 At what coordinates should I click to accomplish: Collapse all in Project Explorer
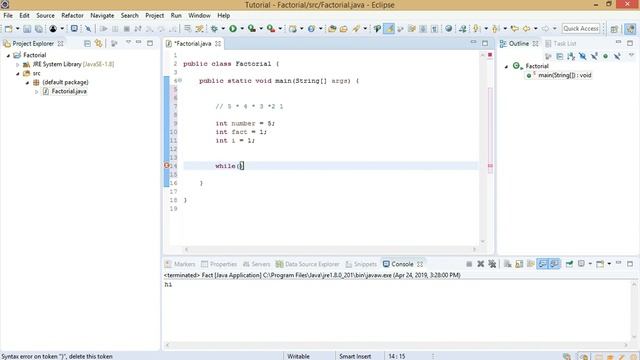point(87,43)
